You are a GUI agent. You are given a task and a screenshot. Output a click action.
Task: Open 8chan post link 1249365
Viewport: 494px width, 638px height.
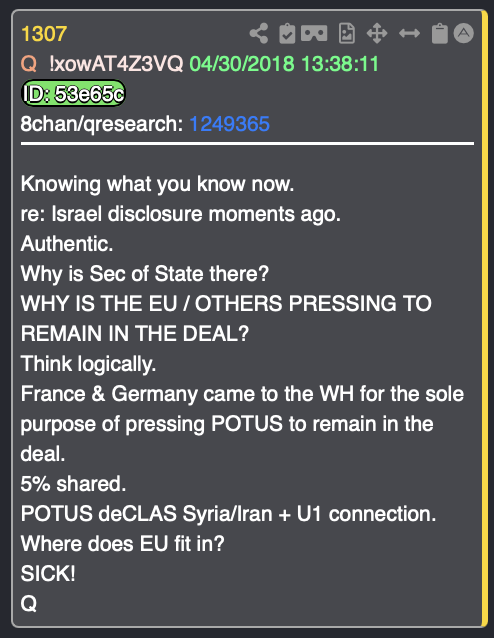click(x=230, y=124)
